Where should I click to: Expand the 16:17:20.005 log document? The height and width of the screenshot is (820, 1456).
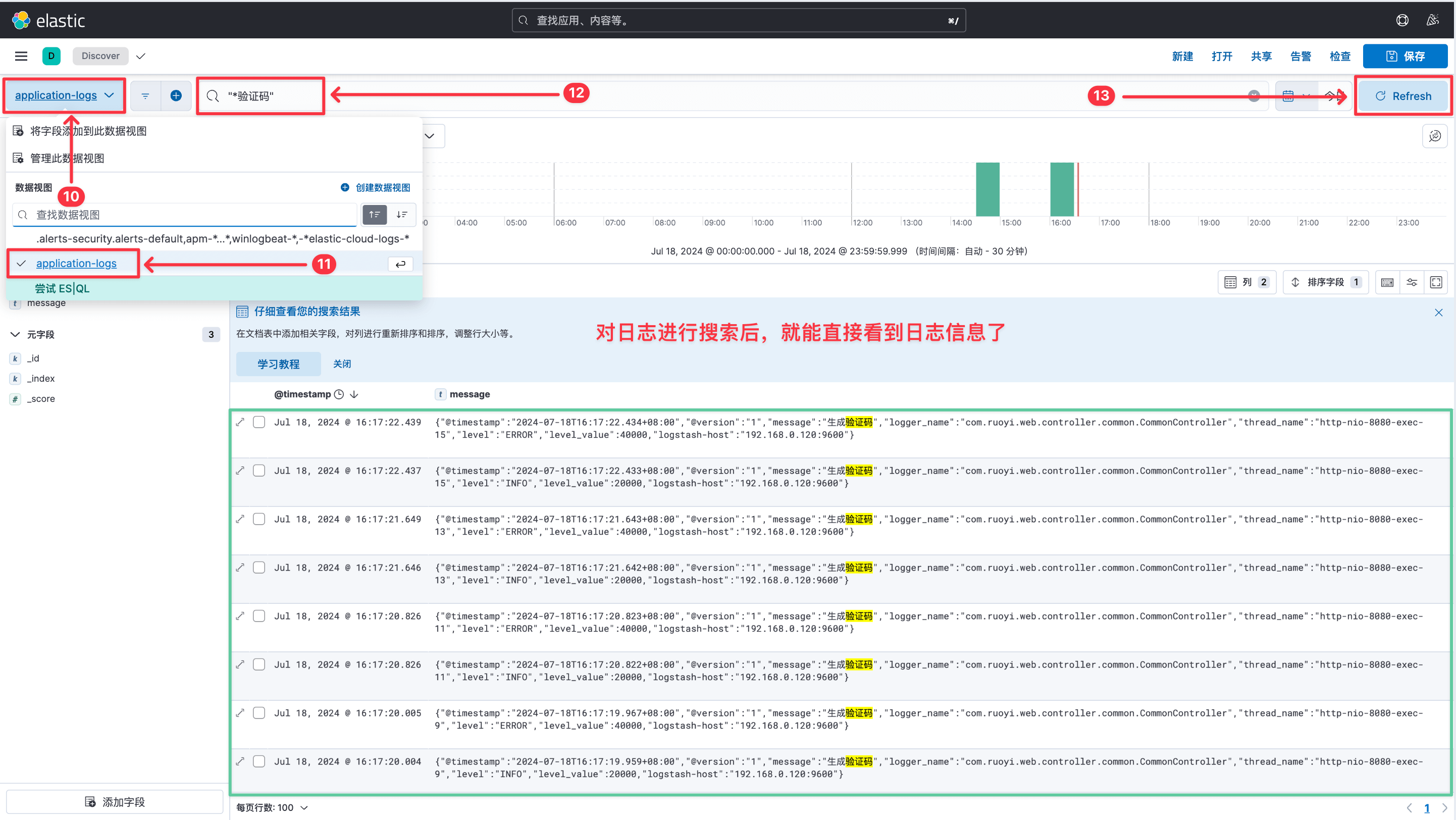pyautogui.click(x=240, y=713)
